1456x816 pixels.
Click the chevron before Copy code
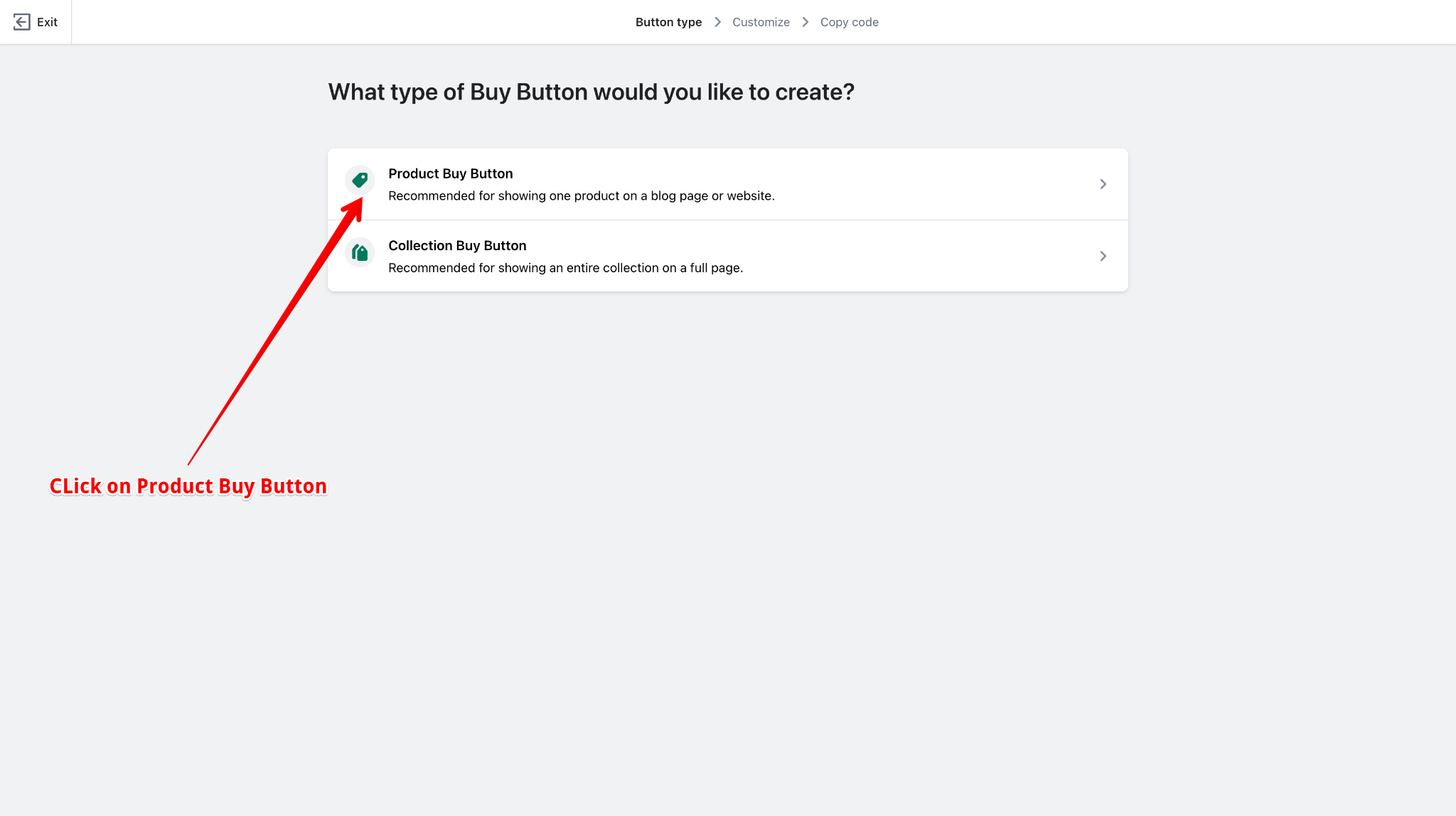pos(805,21)
